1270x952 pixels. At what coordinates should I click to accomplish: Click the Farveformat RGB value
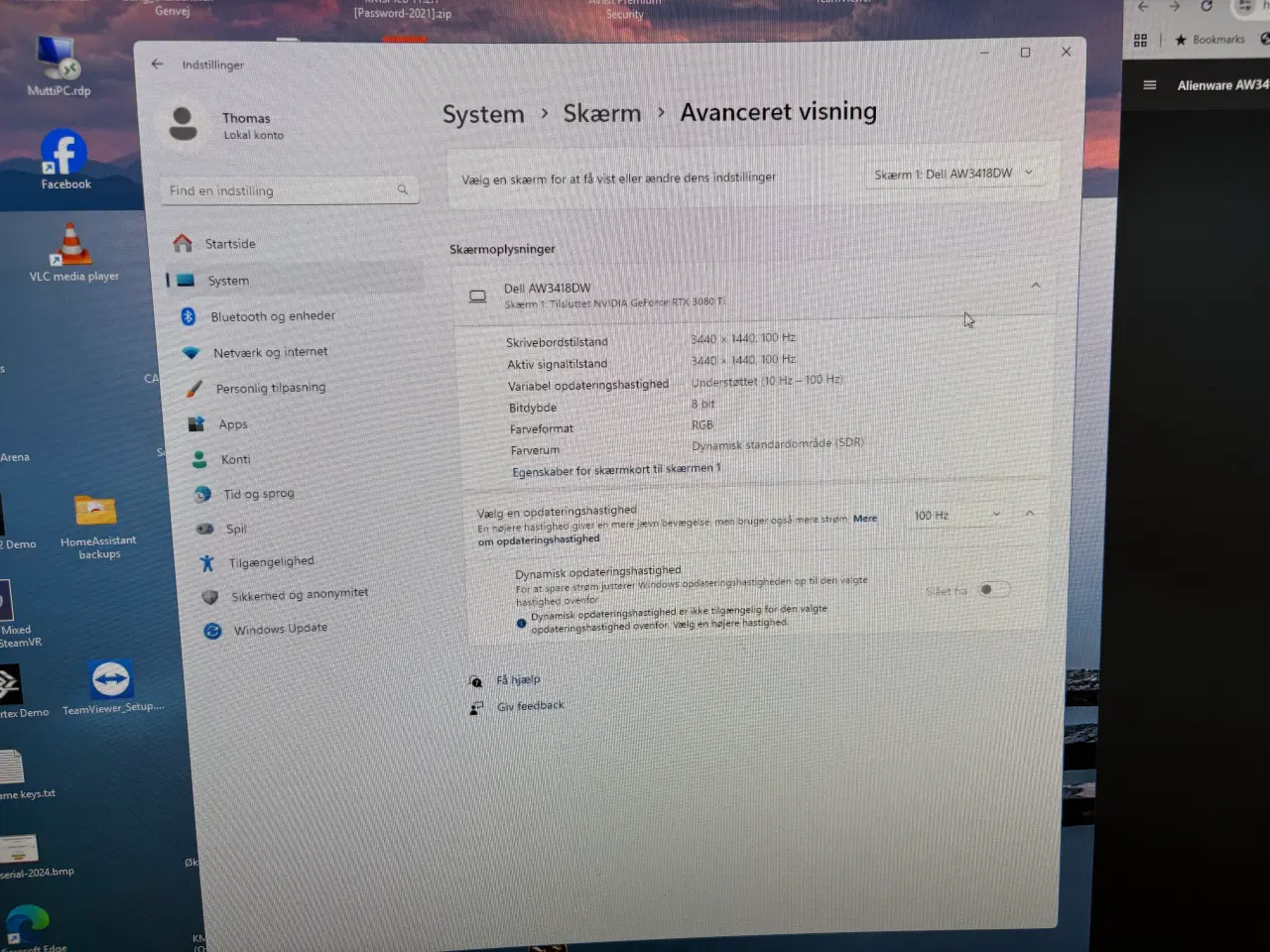tap(702, 424)
